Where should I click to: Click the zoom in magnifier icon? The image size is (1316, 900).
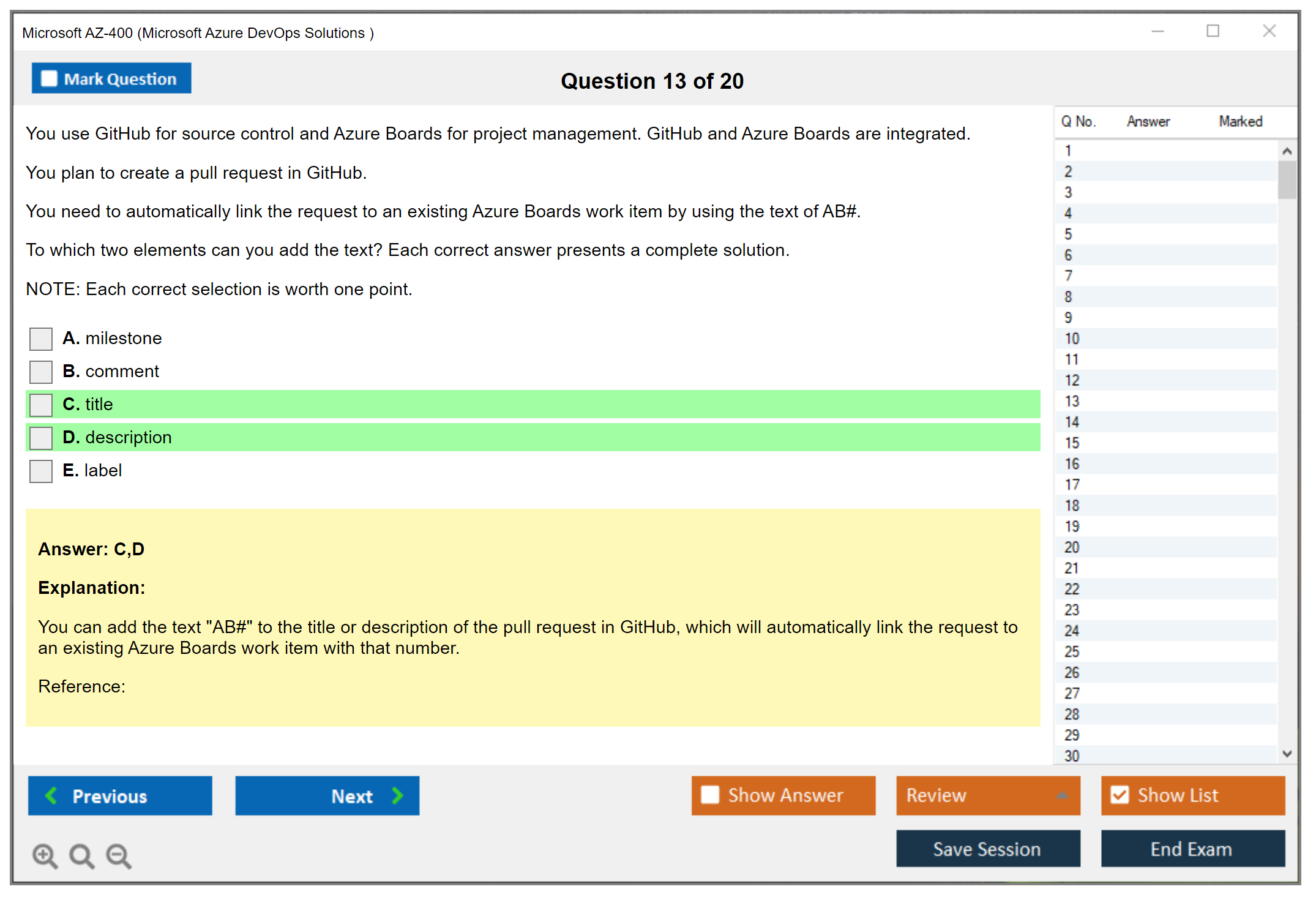(45, 855)
